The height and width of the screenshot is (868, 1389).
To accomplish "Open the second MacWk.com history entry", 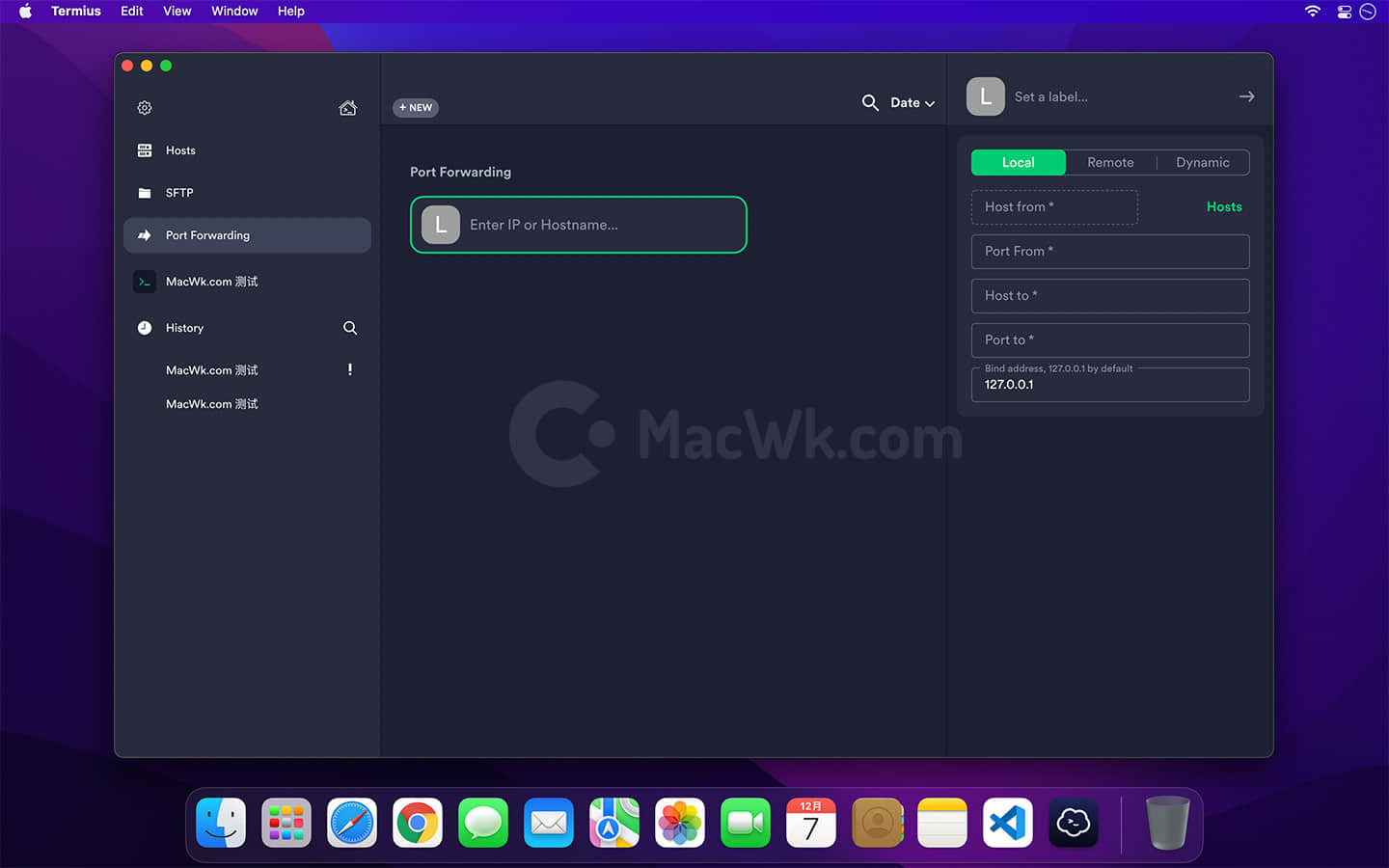I will pyautogui.click(x=212, y=404).
